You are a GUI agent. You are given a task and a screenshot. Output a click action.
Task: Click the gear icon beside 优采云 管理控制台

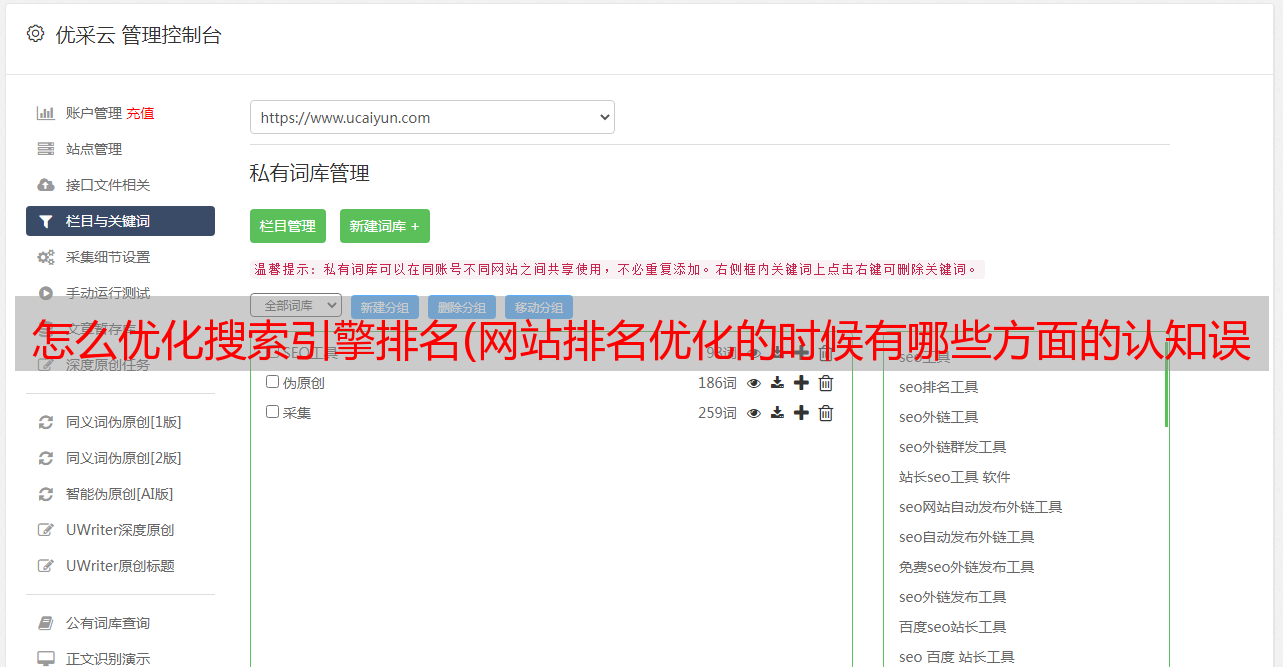35,33
